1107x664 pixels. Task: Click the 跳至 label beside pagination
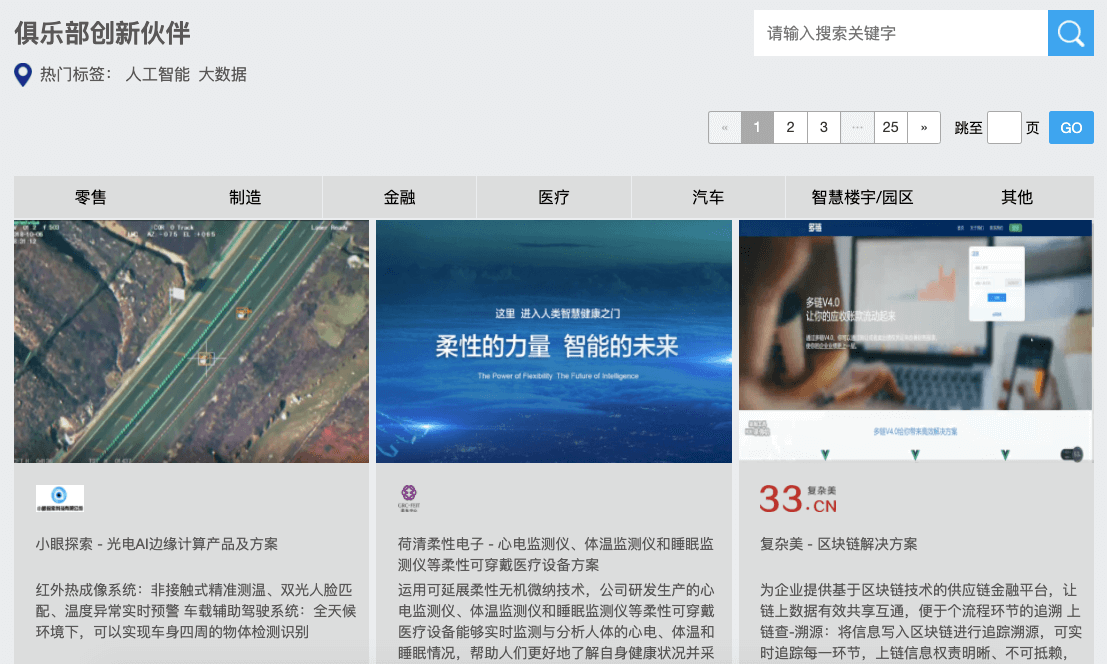click(x=968, y=128)
